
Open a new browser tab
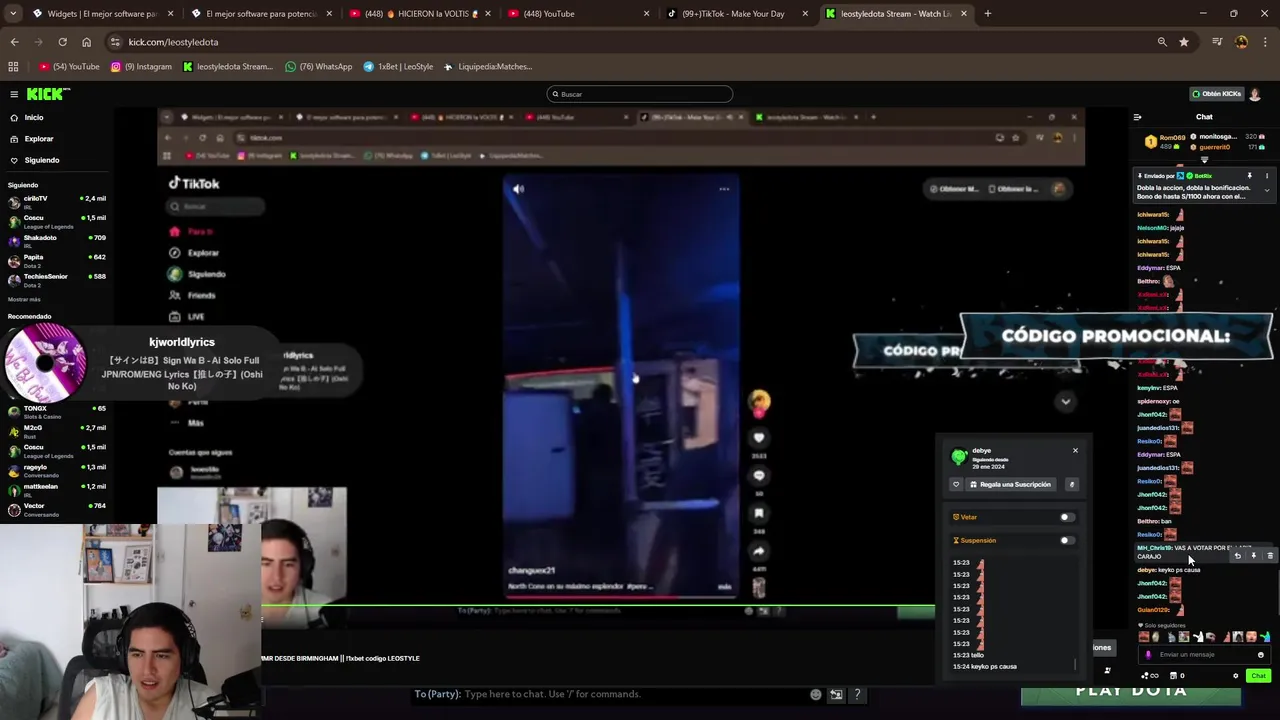pos(987,14)
